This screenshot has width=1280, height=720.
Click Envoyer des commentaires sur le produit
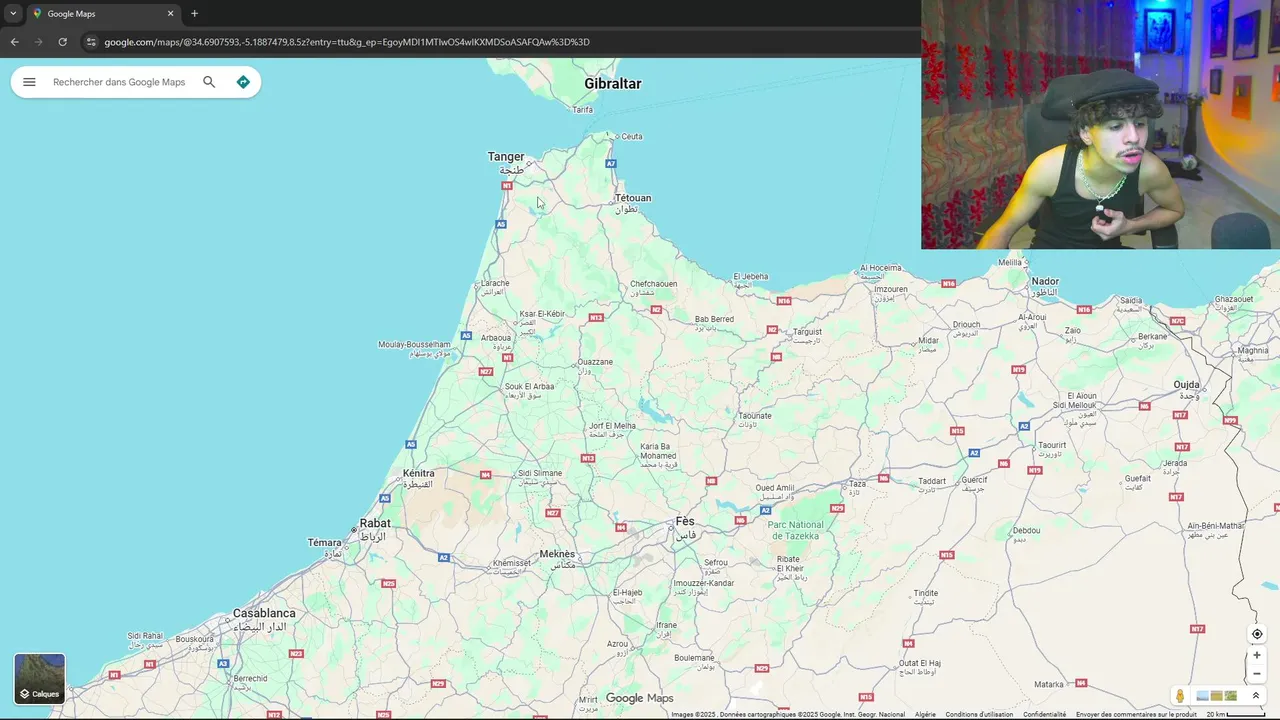(1136, 714)
